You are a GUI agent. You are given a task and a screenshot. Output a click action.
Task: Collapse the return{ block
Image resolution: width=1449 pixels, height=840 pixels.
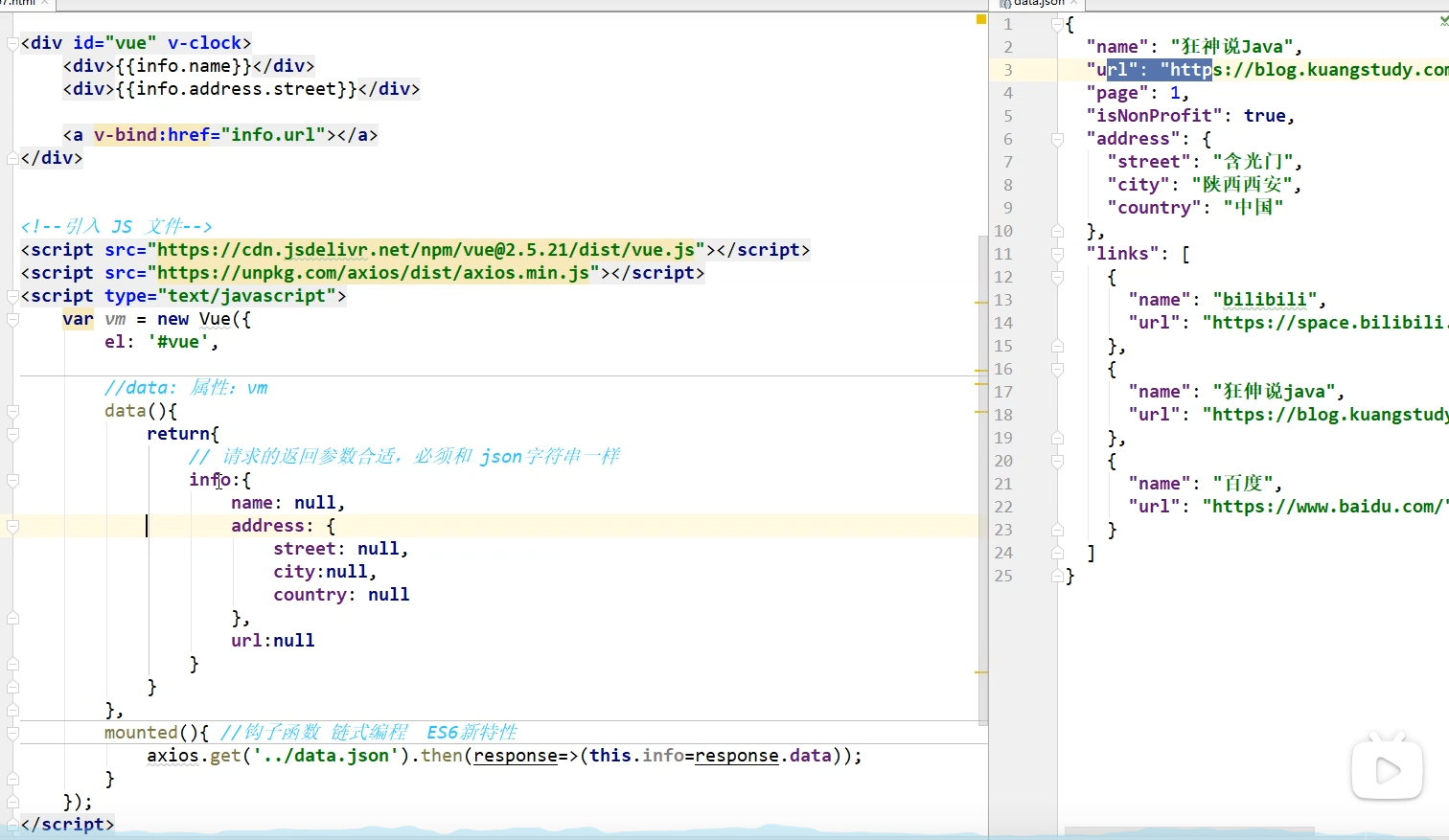click(12, 434)
